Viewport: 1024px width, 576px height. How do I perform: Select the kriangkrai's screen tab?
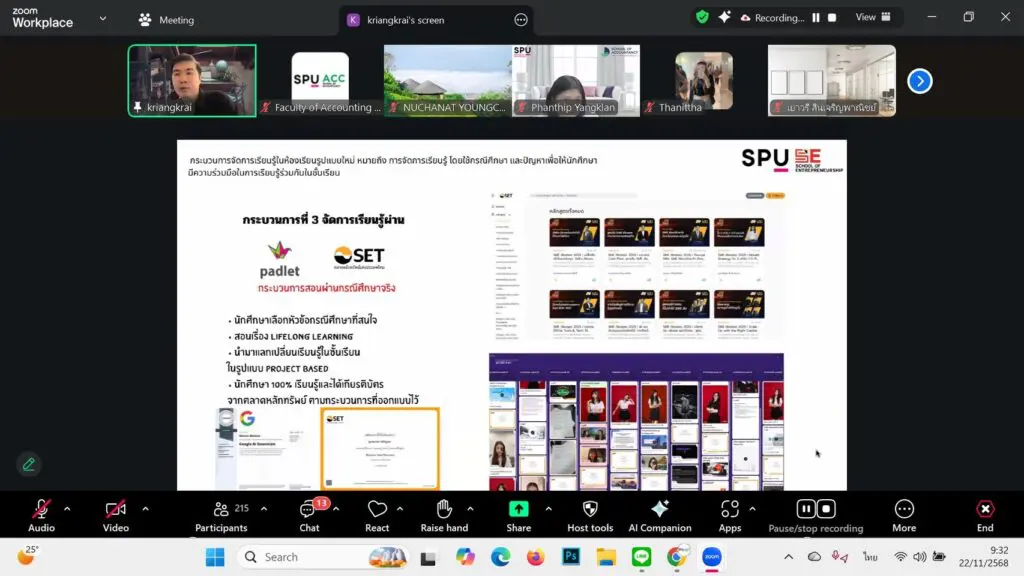tap(405, 20)
